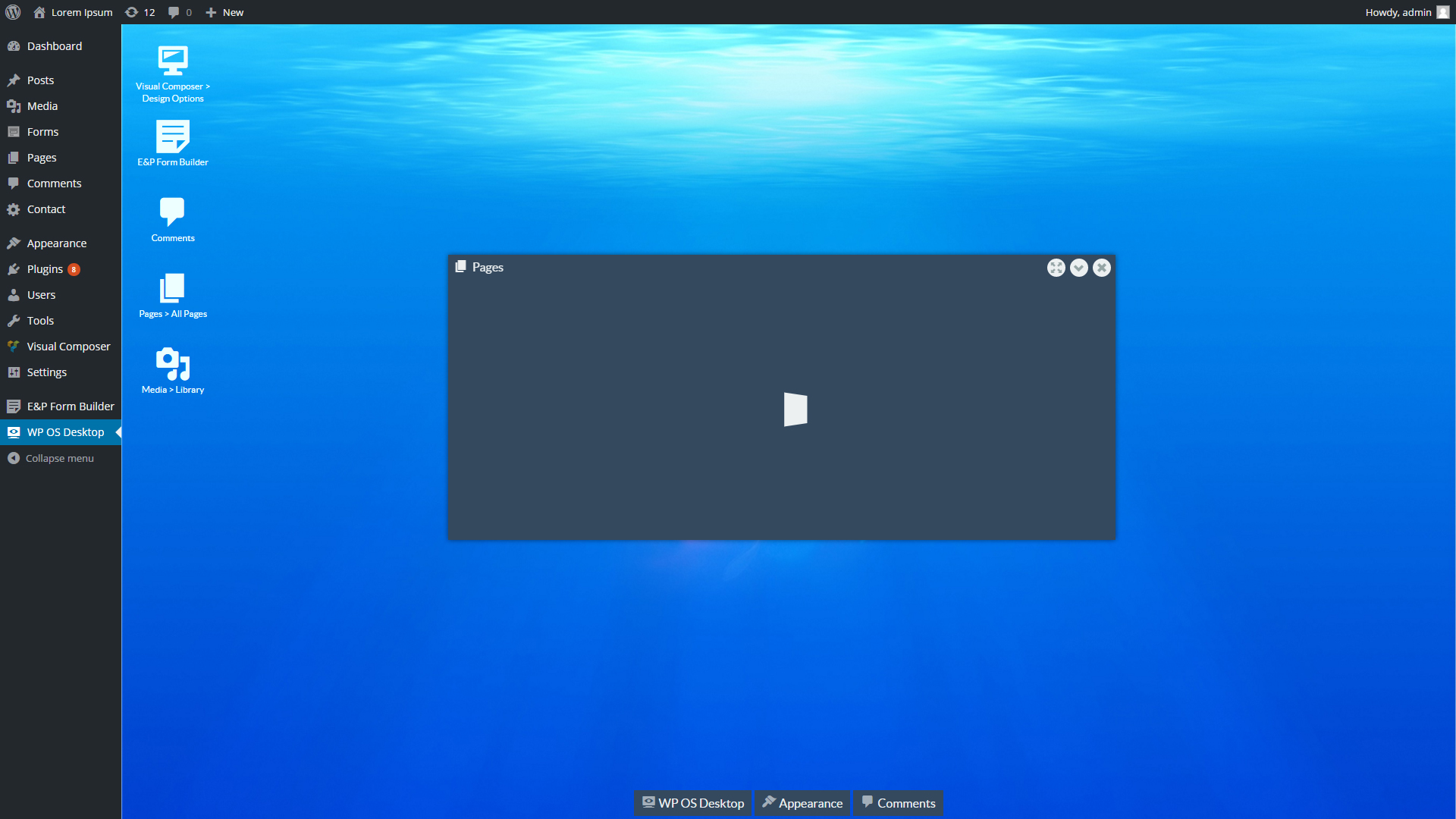Launch the Media > Library desktop icon
The image size is (1456, 819).
pos(172,370)
